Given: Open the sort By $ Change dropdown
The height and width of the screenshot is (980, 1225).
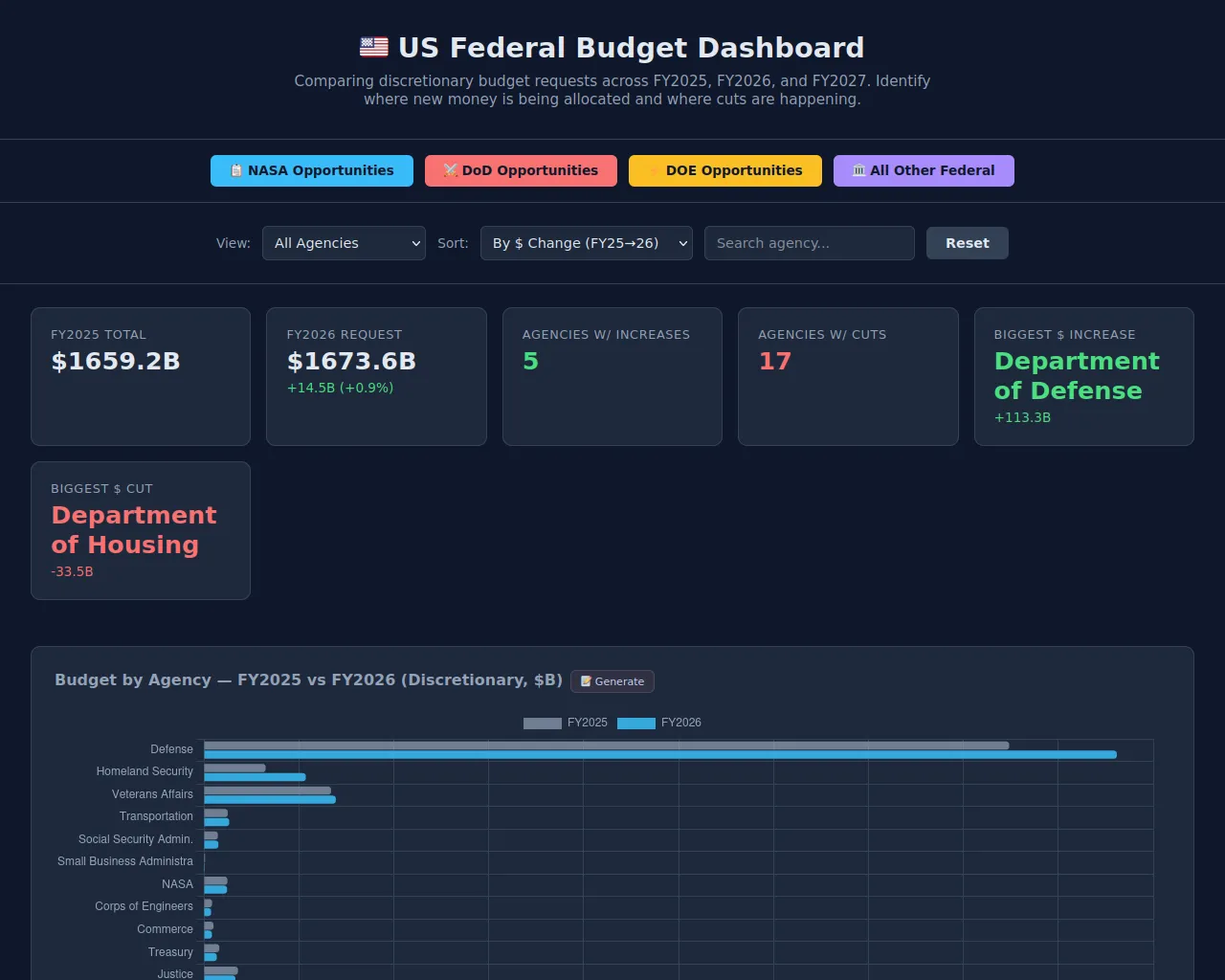Looking at the screenshot, I should (x=587, y=243).
